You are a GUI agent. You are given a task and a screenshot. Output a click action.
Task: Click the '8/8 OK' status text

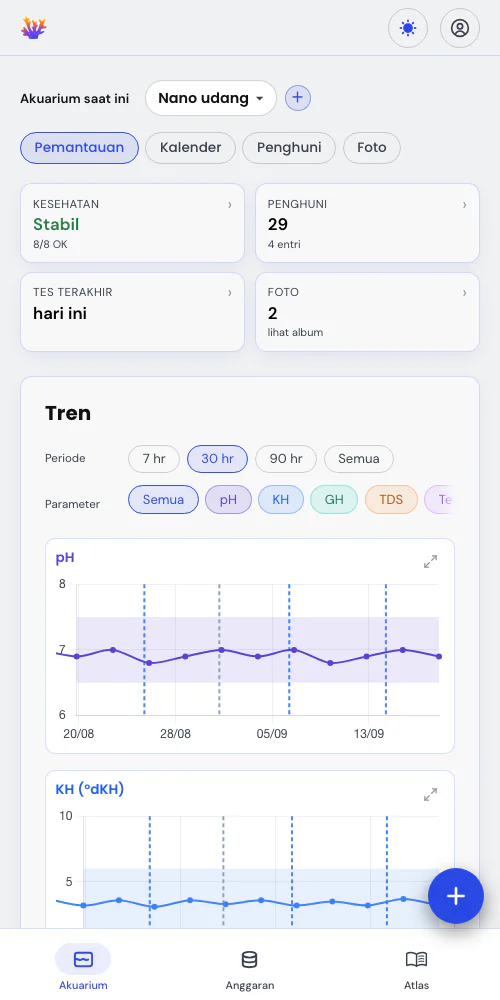[x=50, y=244]
